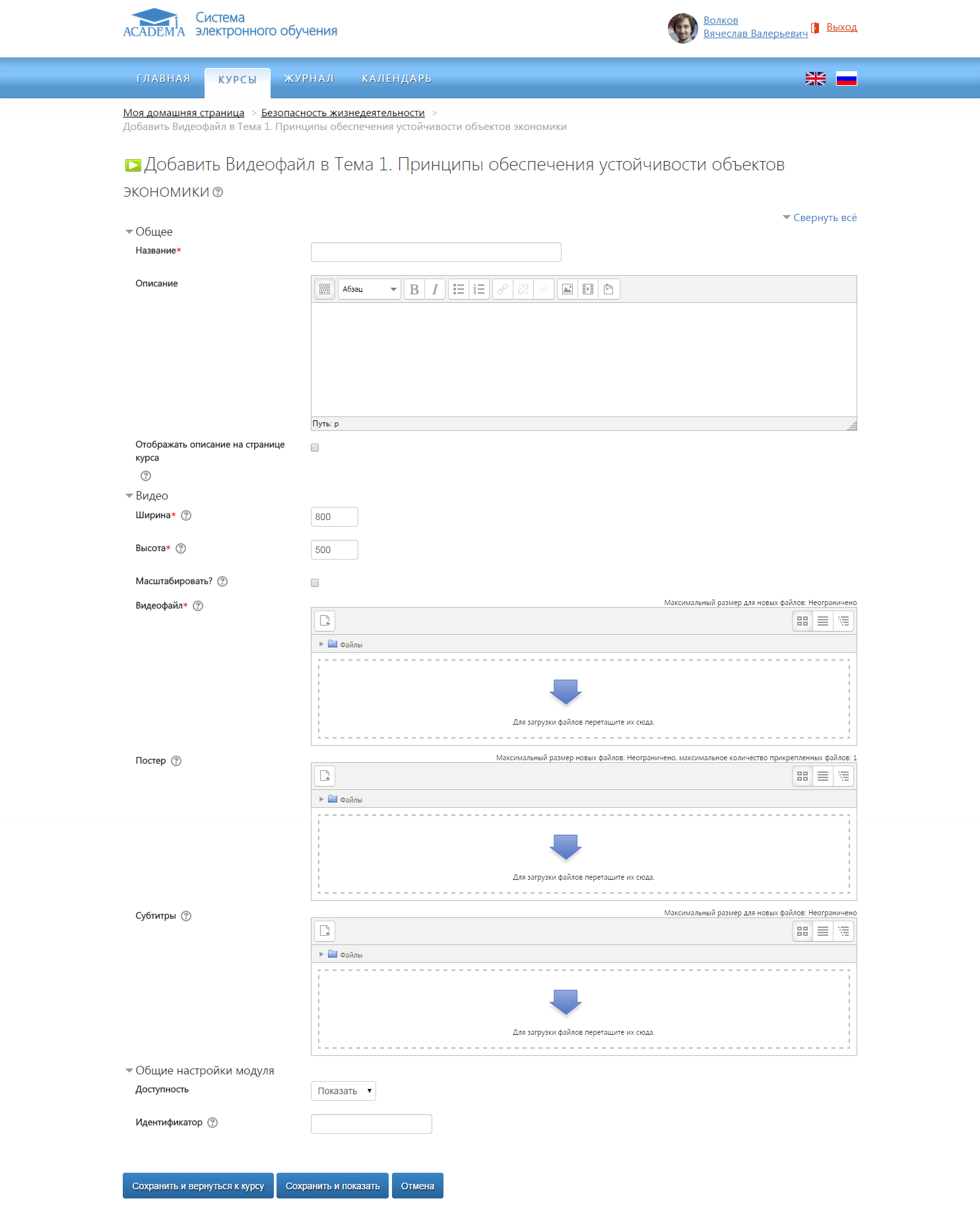
Task: Click the Название input field
Action: tap(436, 252)
